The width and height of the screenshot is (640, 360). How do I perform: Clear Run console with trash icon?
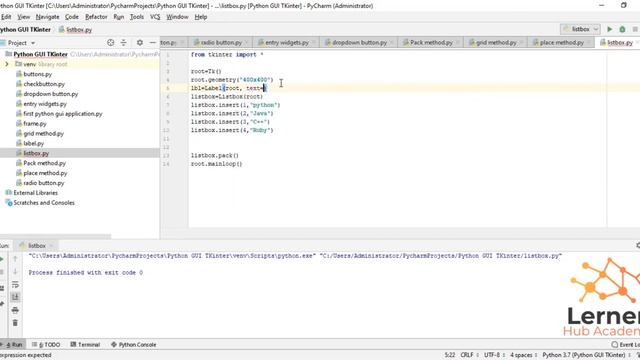tap(15, 323)
